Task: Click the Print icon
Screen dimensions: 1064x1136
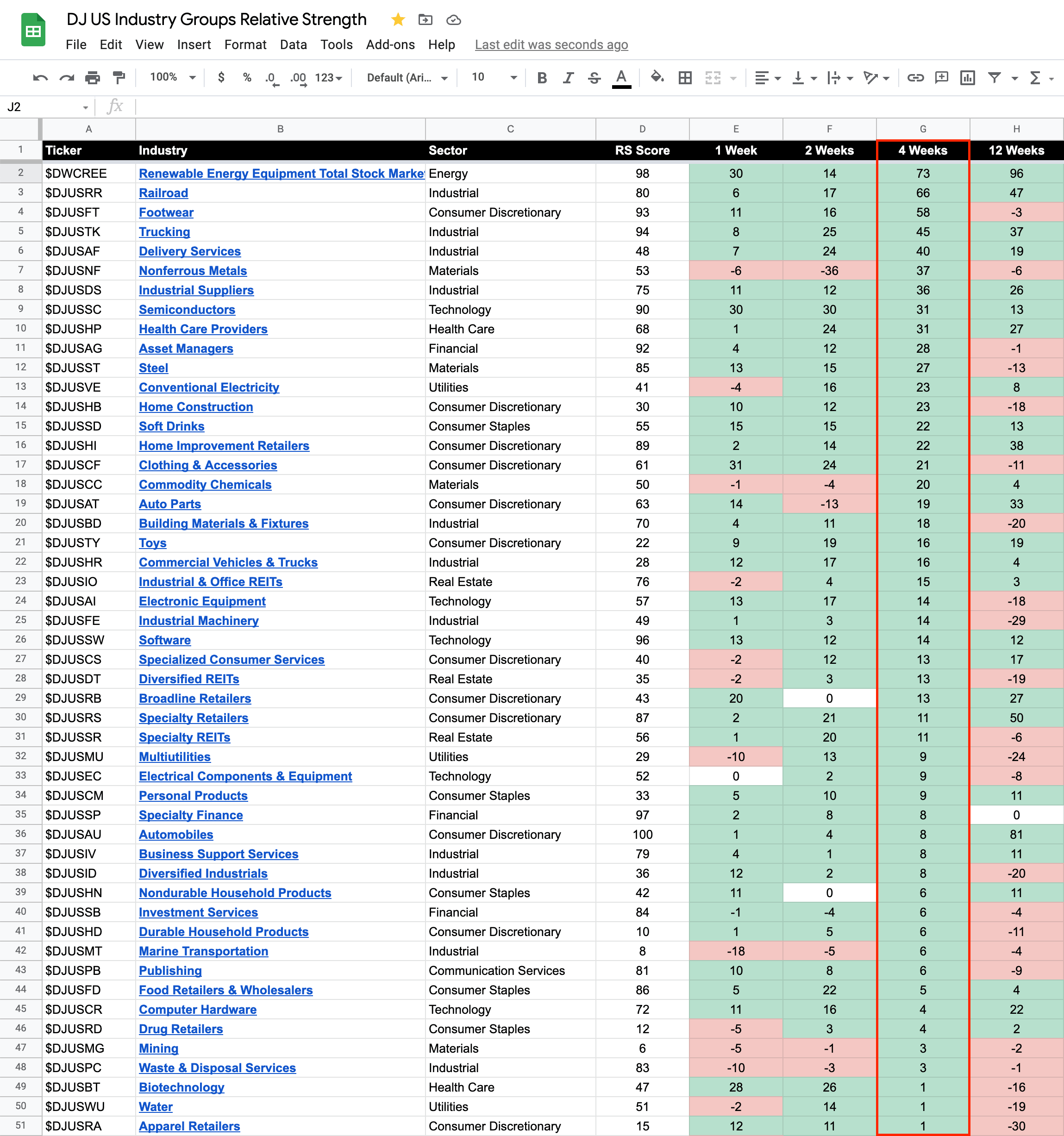Action: pos(93,78)
